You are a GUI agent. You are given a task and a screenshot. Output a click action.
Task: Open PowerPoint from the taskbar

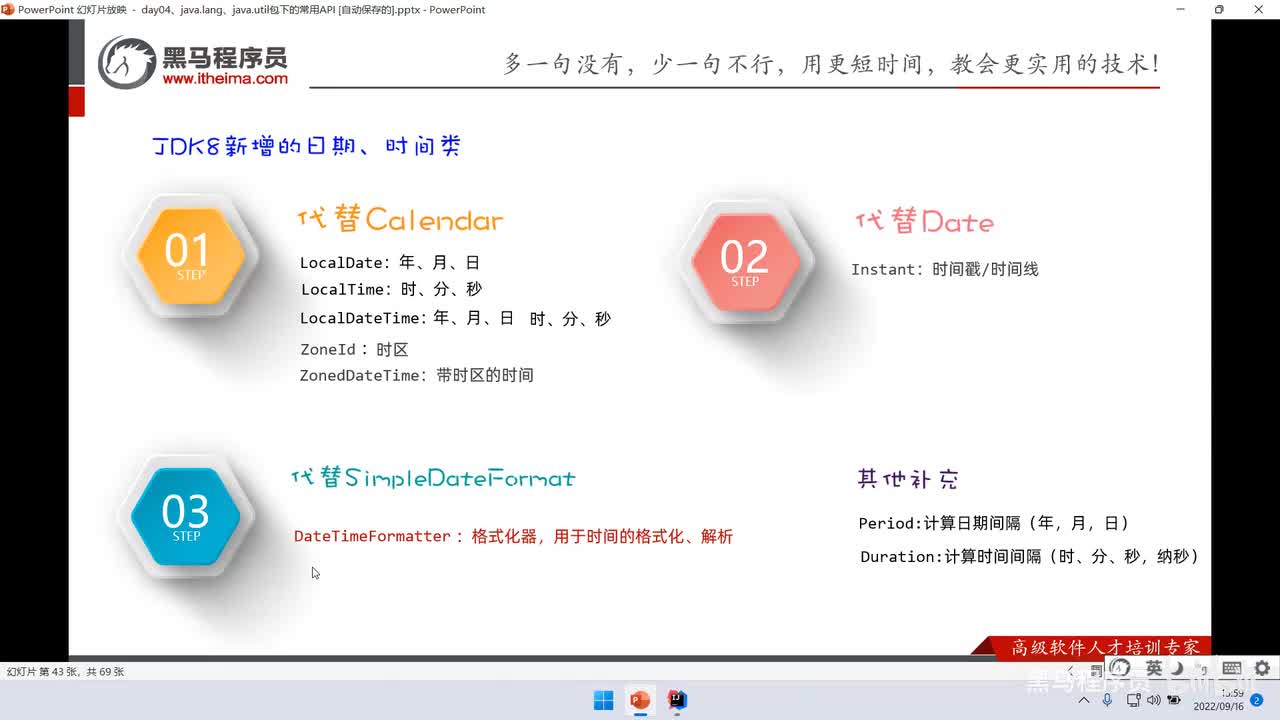pyautogui.click(x=640, y=700)
